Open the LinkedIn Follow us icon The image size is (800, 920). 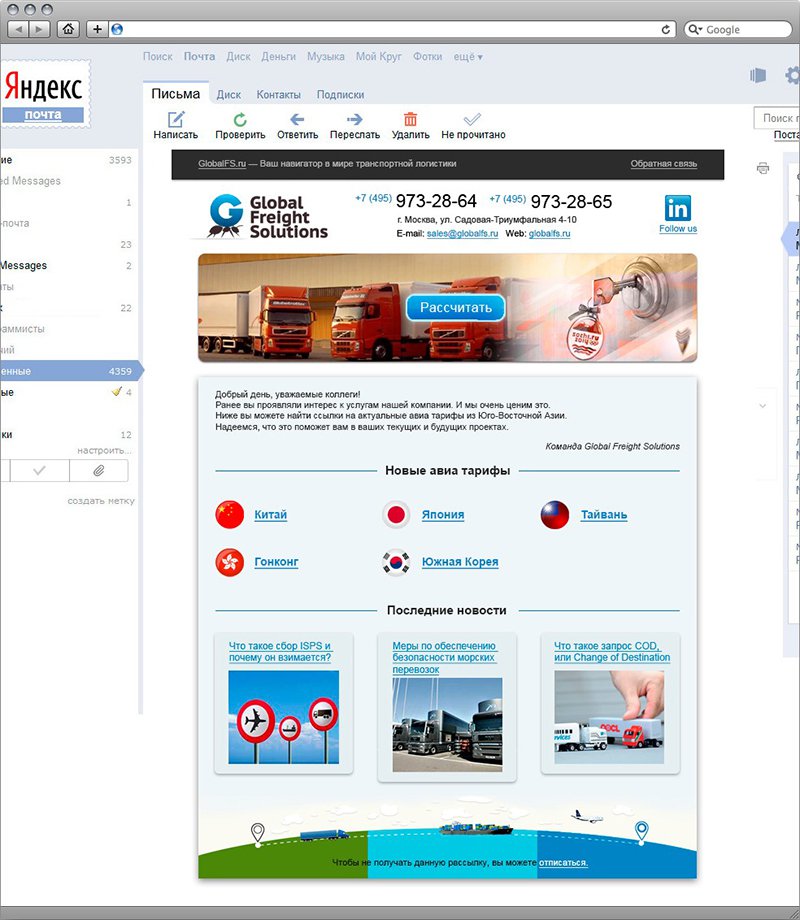click(678, 209)
